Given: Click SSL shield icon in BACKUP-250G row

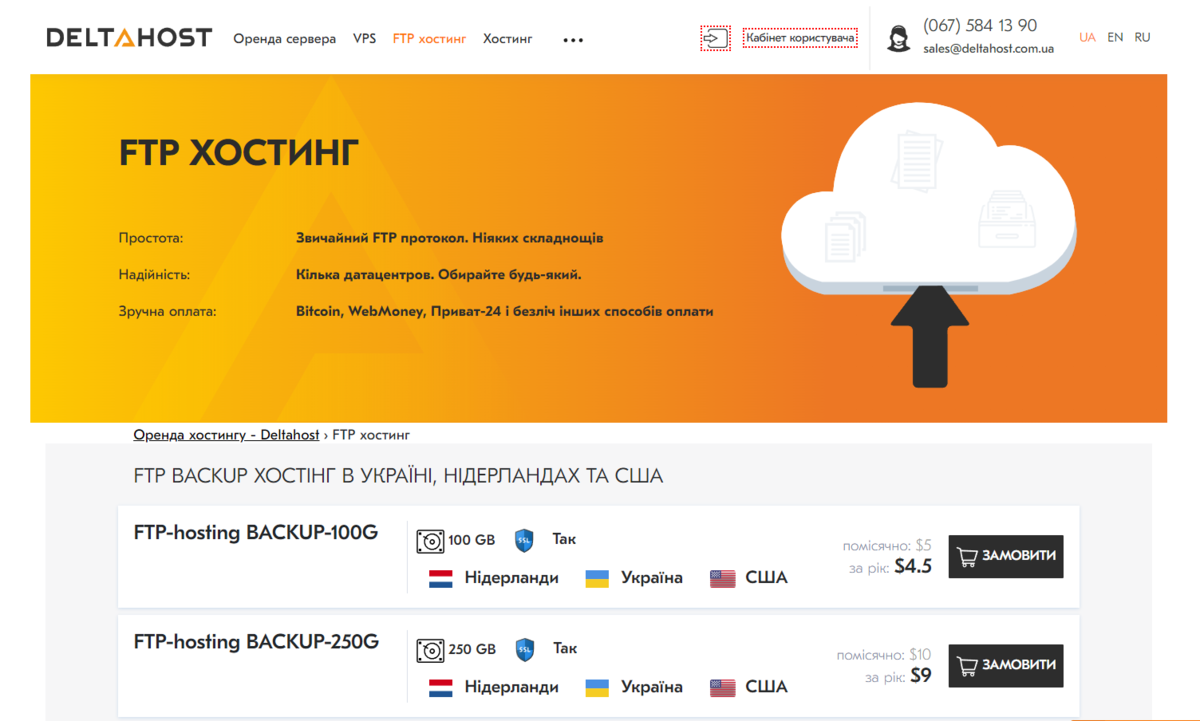Looking at the screenshot, I should [525, 650].
